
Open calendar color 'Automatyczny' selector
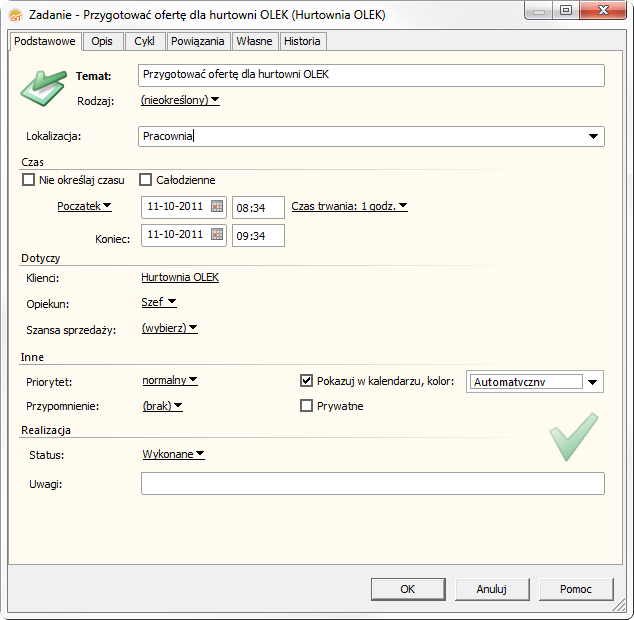[594, 382]
